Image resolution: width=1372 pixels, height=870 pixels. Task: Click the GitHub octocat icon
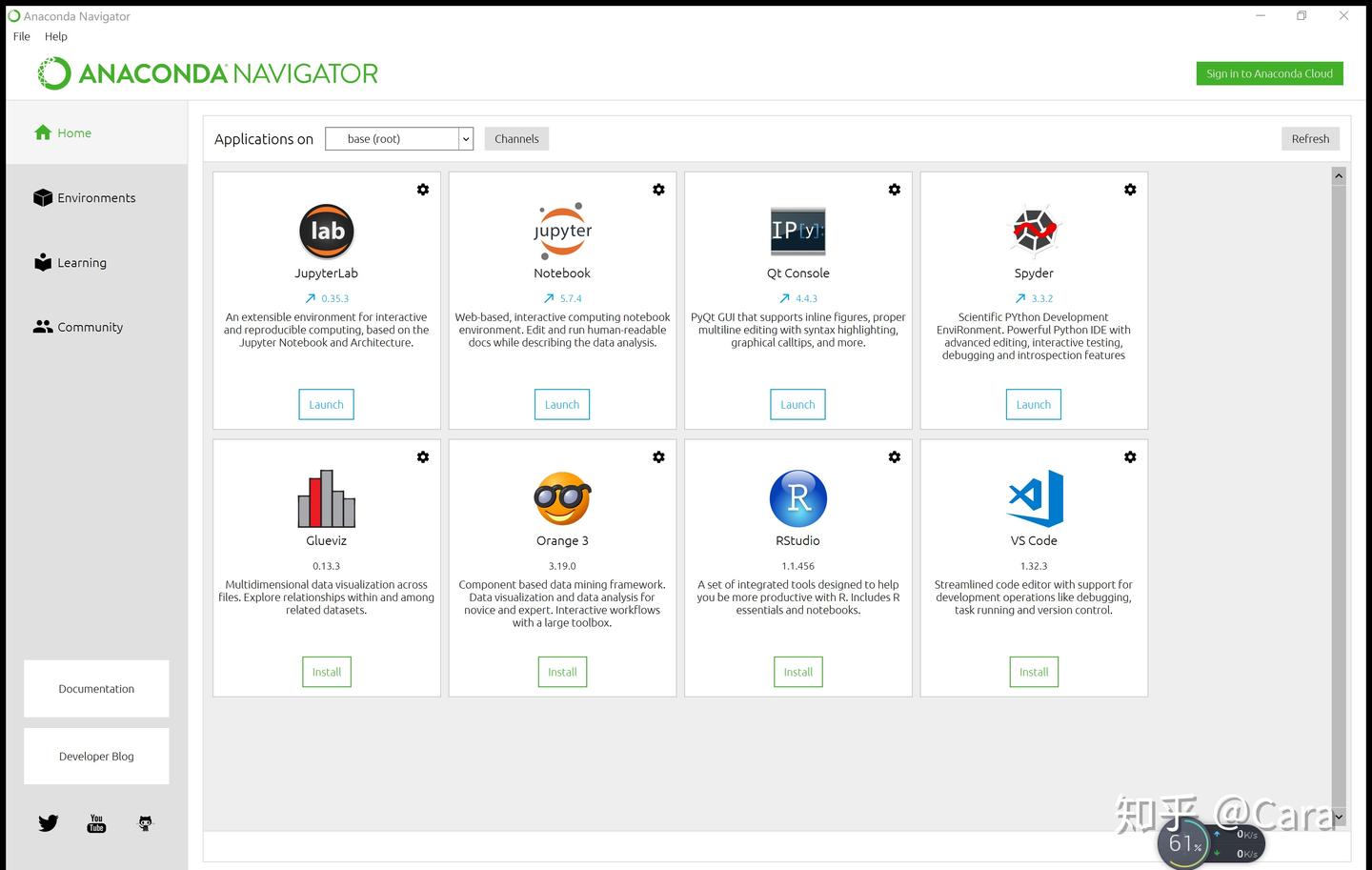pyautogui.click(x=145, y=823)
